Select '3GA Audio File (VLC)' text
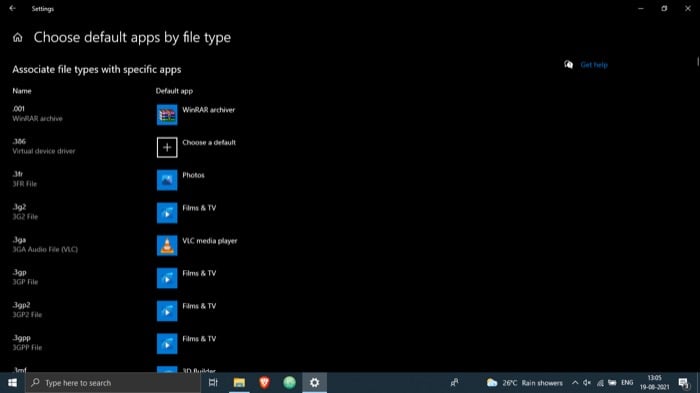Image resolution: width=700 pixels, height=393 pixels. point(45,249)
